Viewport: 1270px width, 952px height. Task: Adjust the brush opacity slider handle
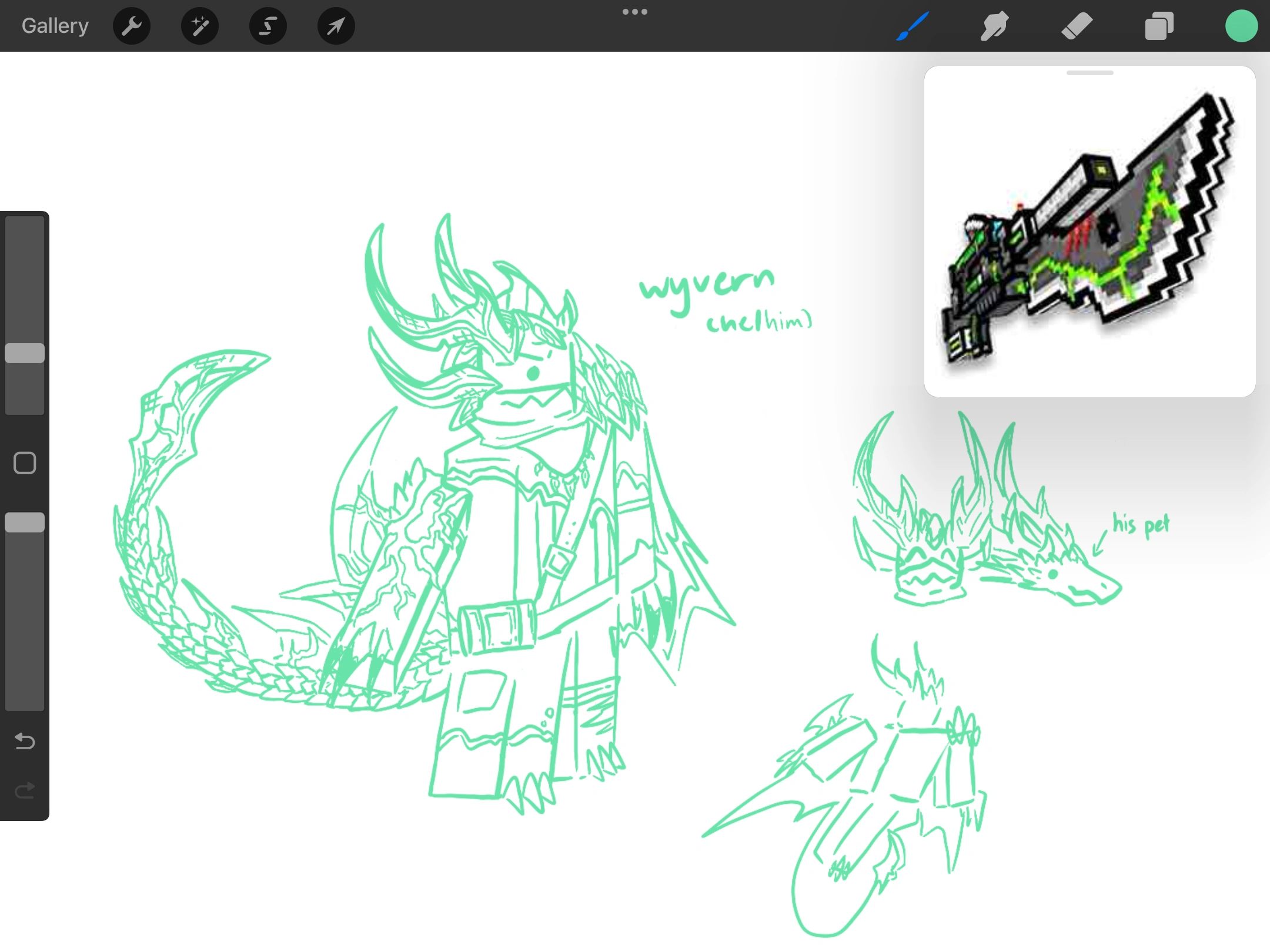[x=24, y=522]
